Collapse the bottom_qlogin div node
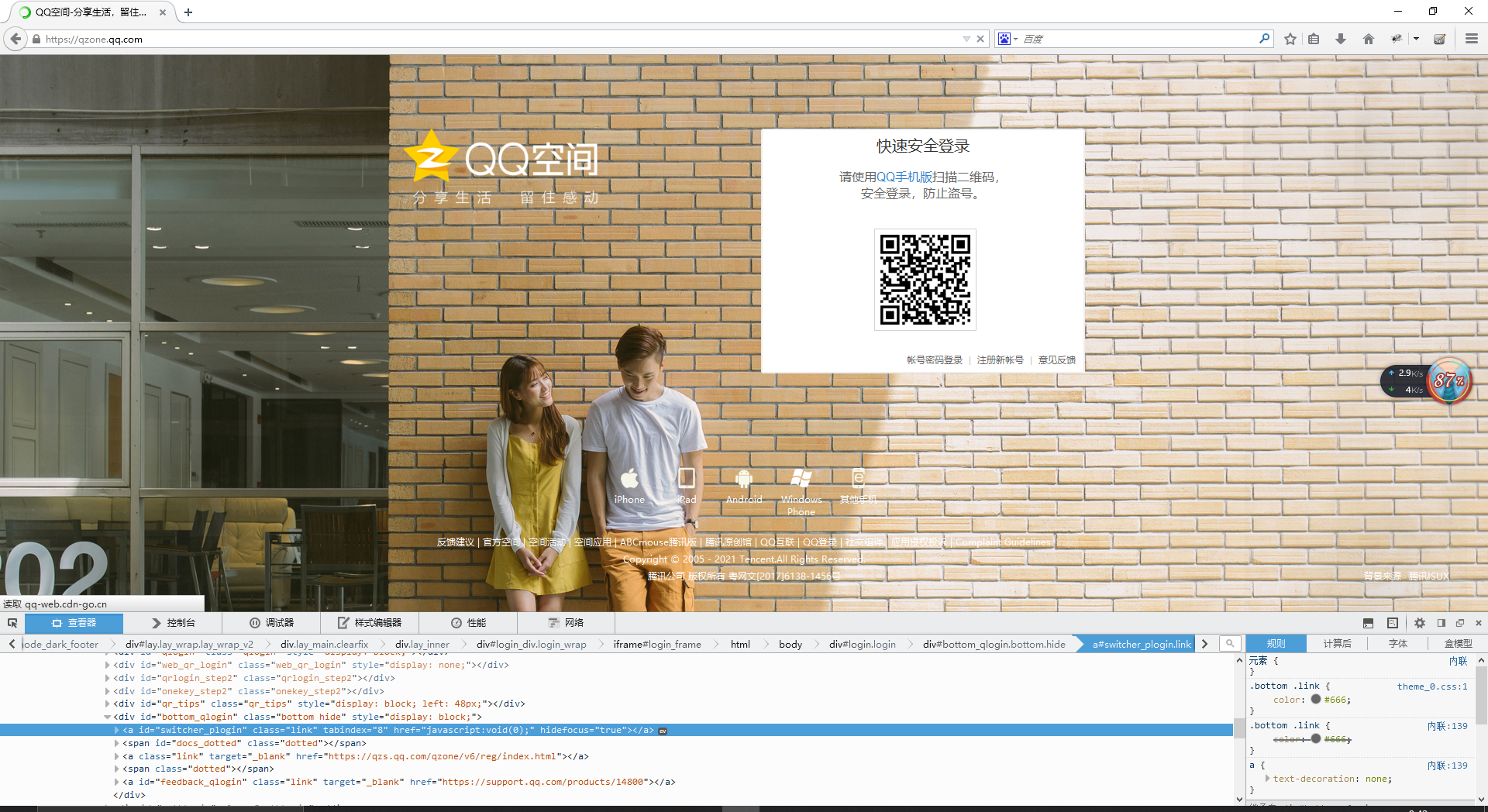The height and width of the screenshot is (812, 1488). click(108, 717)
